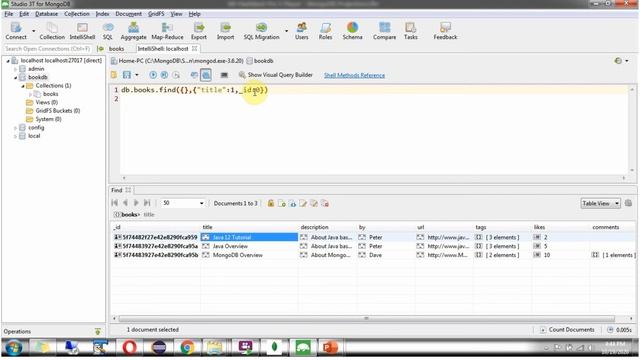Switch to the books tab
Image resolution: width=640 pixels, height=360 pixels.
116,49
